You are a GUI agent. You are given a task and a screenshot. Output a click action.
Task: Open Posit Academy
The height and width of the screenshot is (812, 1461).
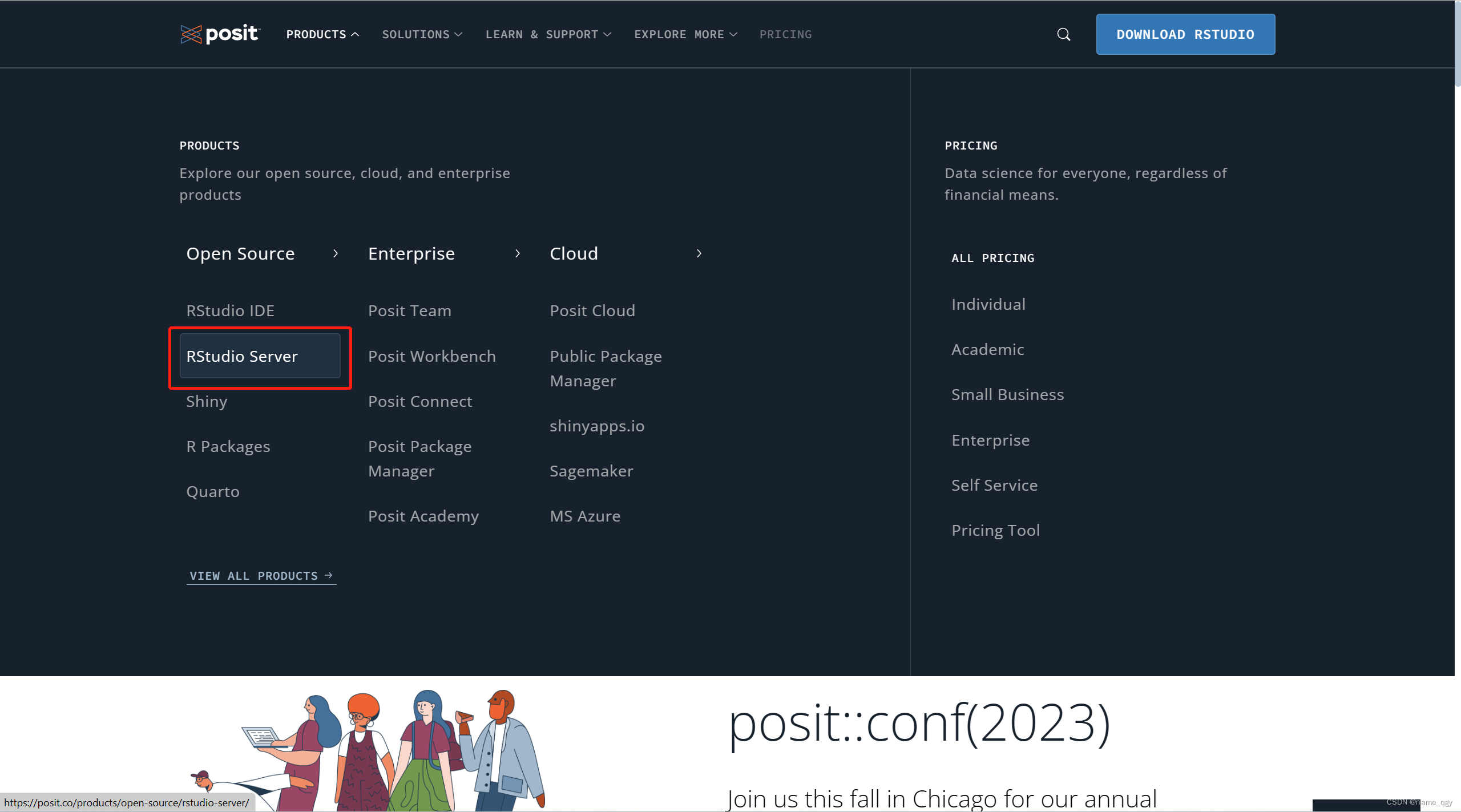click(423, 516)
